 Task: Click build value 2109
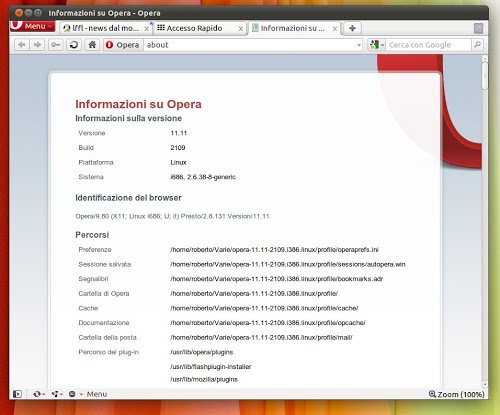click(x=178, y=148)
